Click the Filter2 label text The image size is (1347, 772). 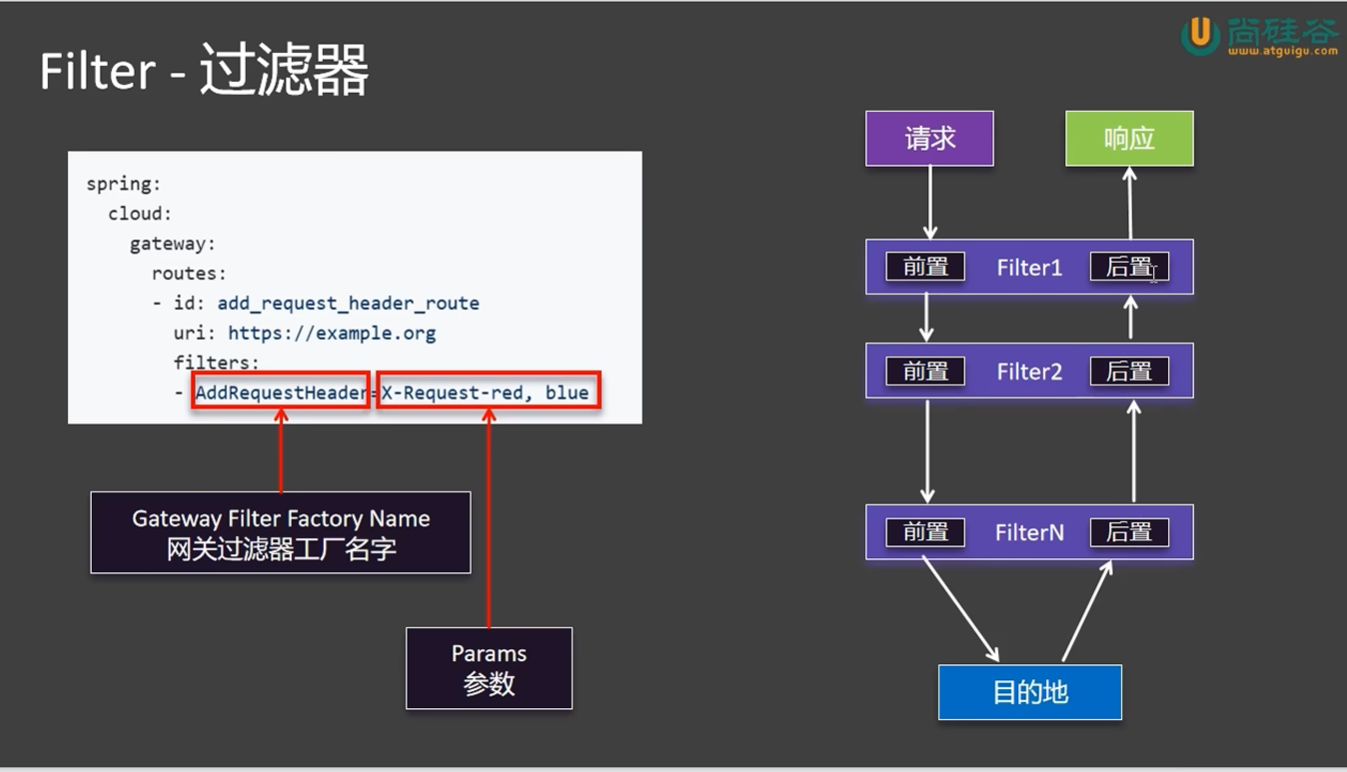[x=1029, y=372]
